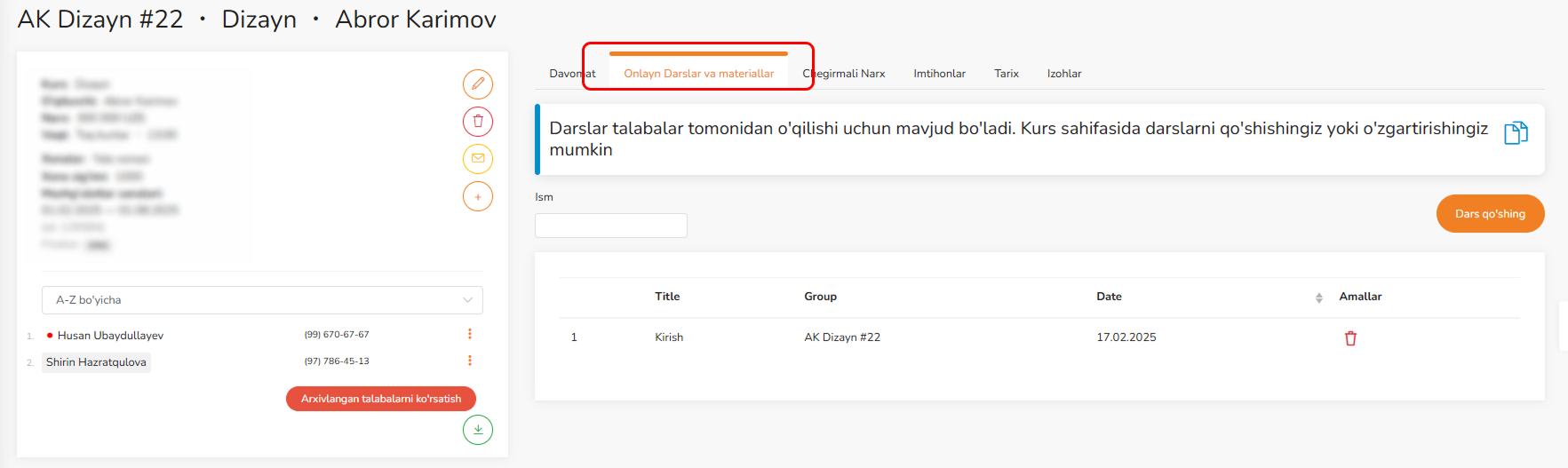Select student Shirin Hazratqulova
1568x468 pixels.
[x=96, y=362]
